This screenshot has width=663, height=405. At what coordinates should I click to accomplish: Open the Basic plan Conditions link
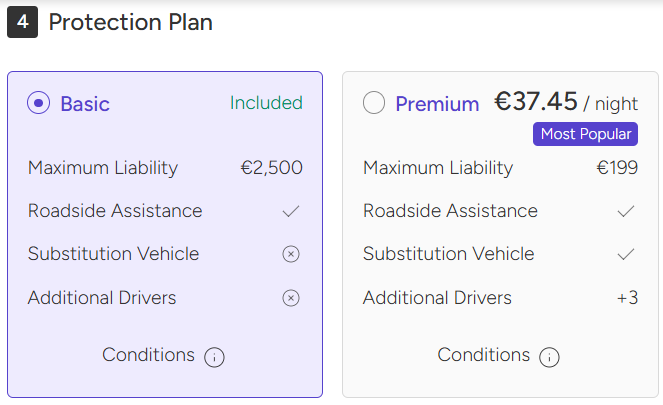(x=148, y=355)
